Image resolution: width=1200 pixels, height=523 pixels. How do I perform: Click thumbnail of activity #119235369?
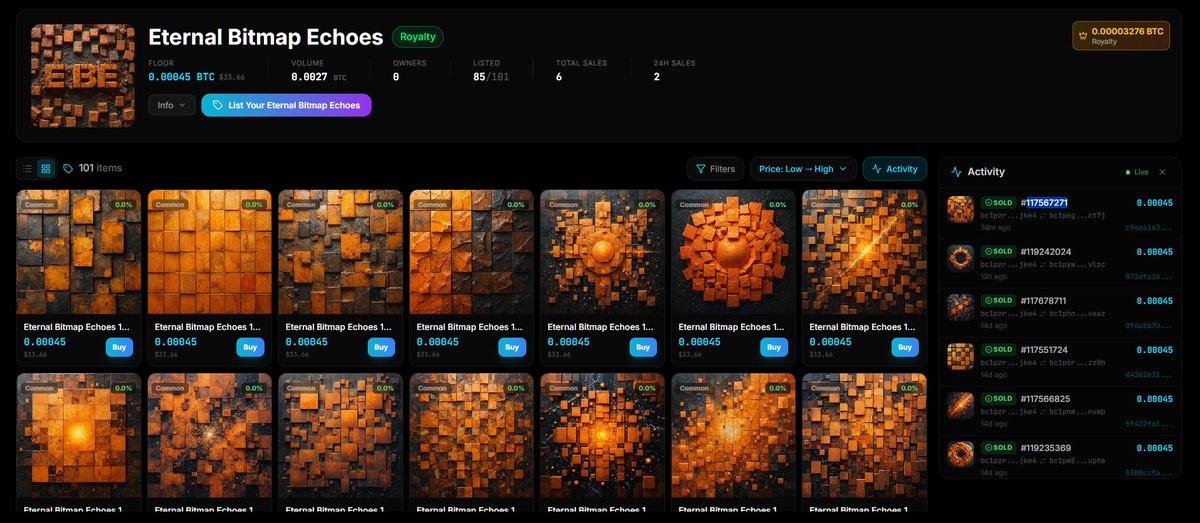[x=960, y=453]
